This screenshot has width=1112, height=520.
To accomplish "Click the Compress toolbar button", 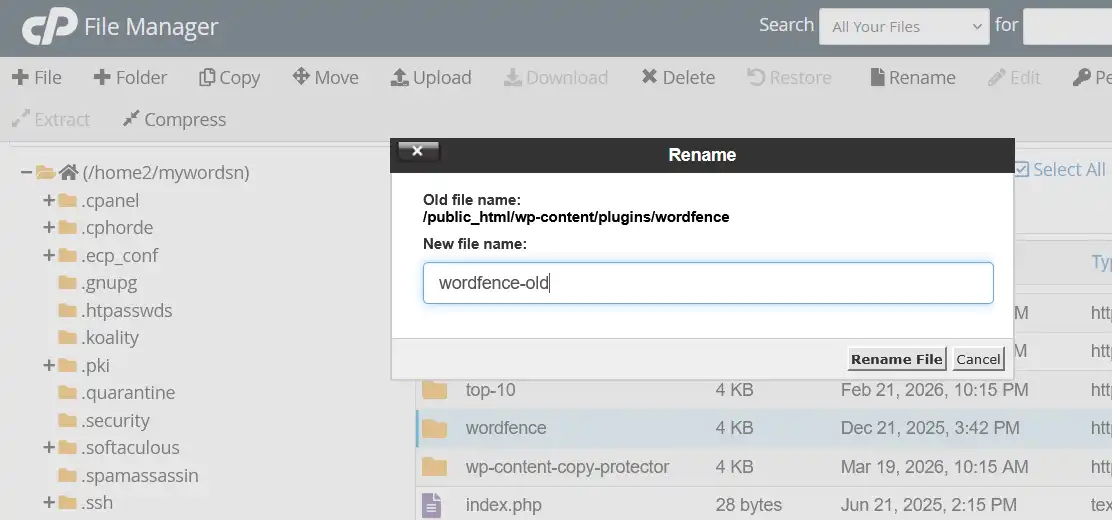I will (x=174, y=119).
